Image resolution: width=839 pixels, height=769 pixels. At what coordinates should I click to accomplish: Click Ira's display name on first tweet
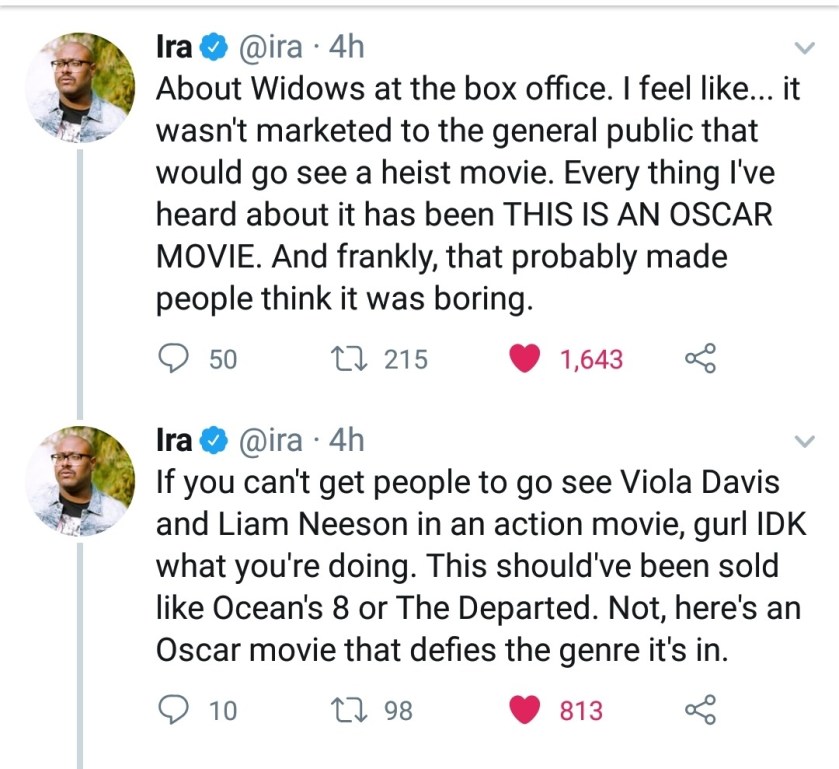tap(174, 48)
